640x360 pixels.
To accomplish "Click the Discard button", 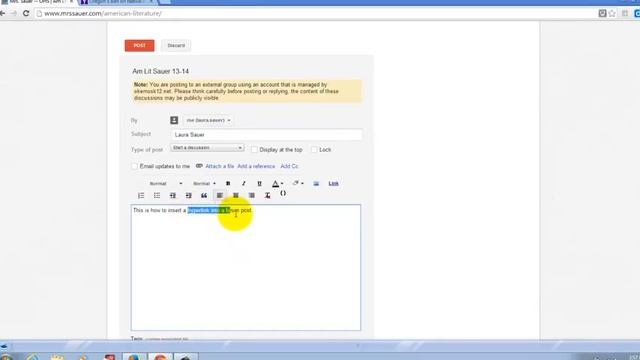I will pyautogui.click(x=176, y=45).
